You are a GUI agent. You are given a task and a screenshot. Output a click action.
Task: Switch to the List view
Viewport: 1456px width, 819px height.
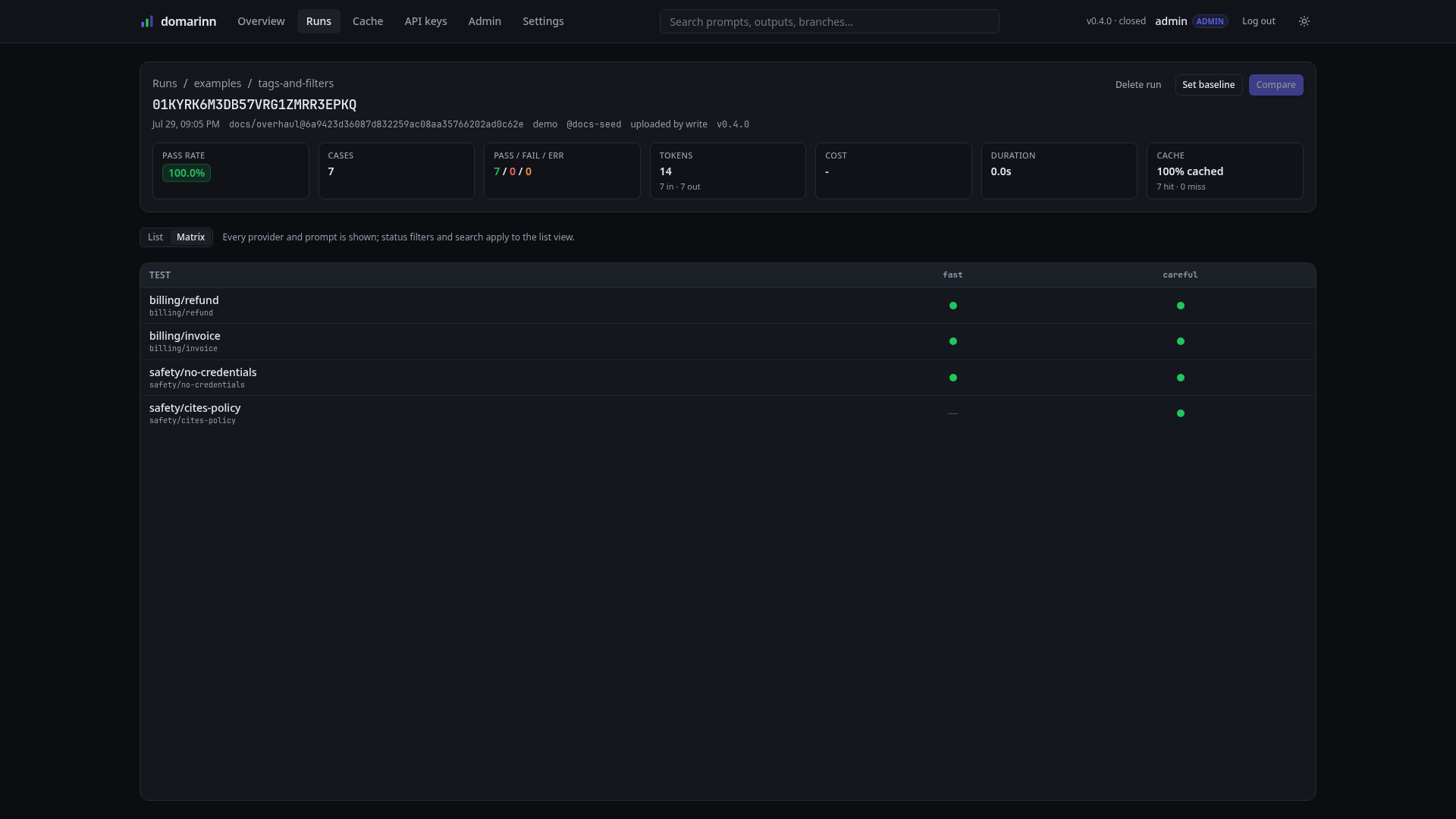[155, 237]
